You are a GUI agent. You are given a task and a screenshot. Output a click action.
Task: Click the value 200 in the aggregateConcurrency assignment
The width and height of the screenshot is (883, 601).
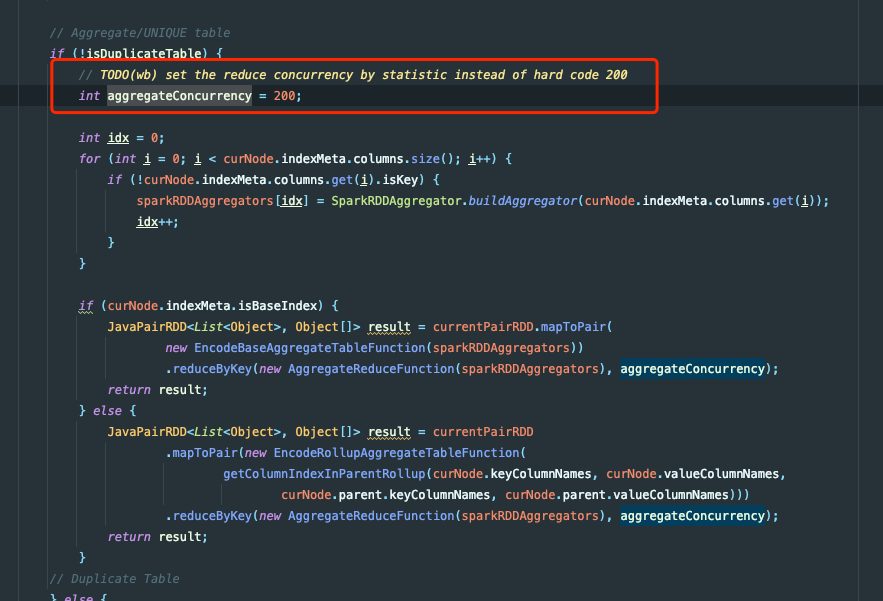point(284,96)
